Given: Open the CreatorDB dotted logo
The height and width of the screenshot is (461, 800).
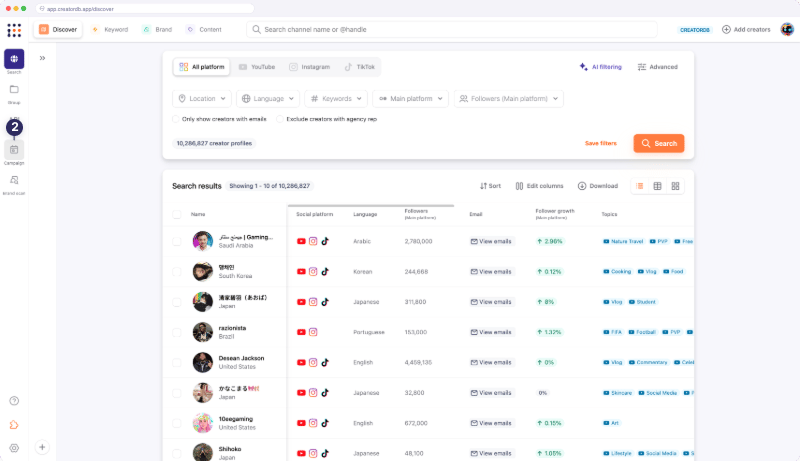Looking at the screenshot, I should pyautogui.click(x=14, y=30).
